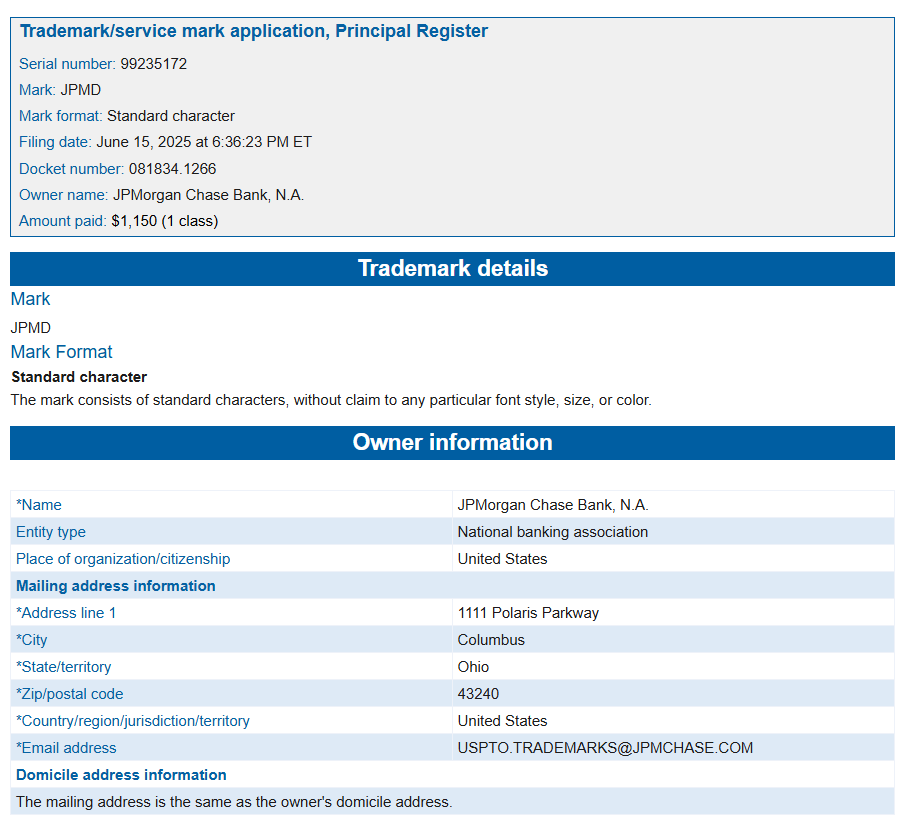Select 'United States' in the country row

tap(502, 721)
